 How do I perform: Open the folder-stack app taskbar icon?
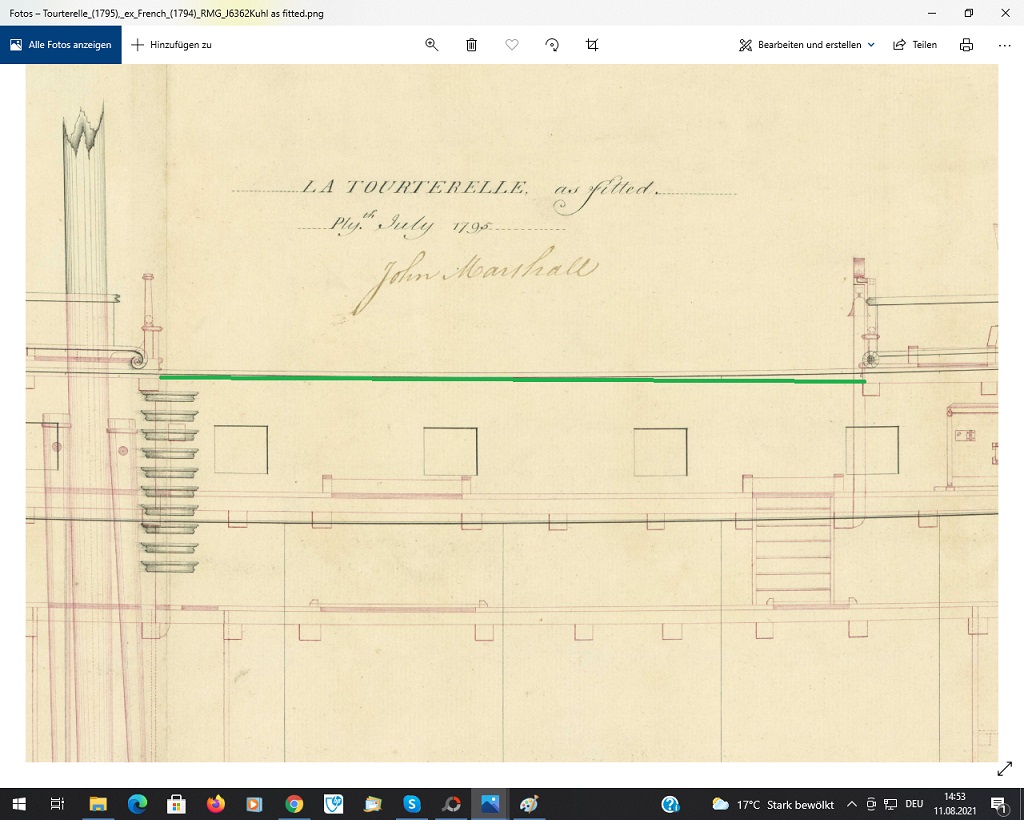(x=372, y=804)
